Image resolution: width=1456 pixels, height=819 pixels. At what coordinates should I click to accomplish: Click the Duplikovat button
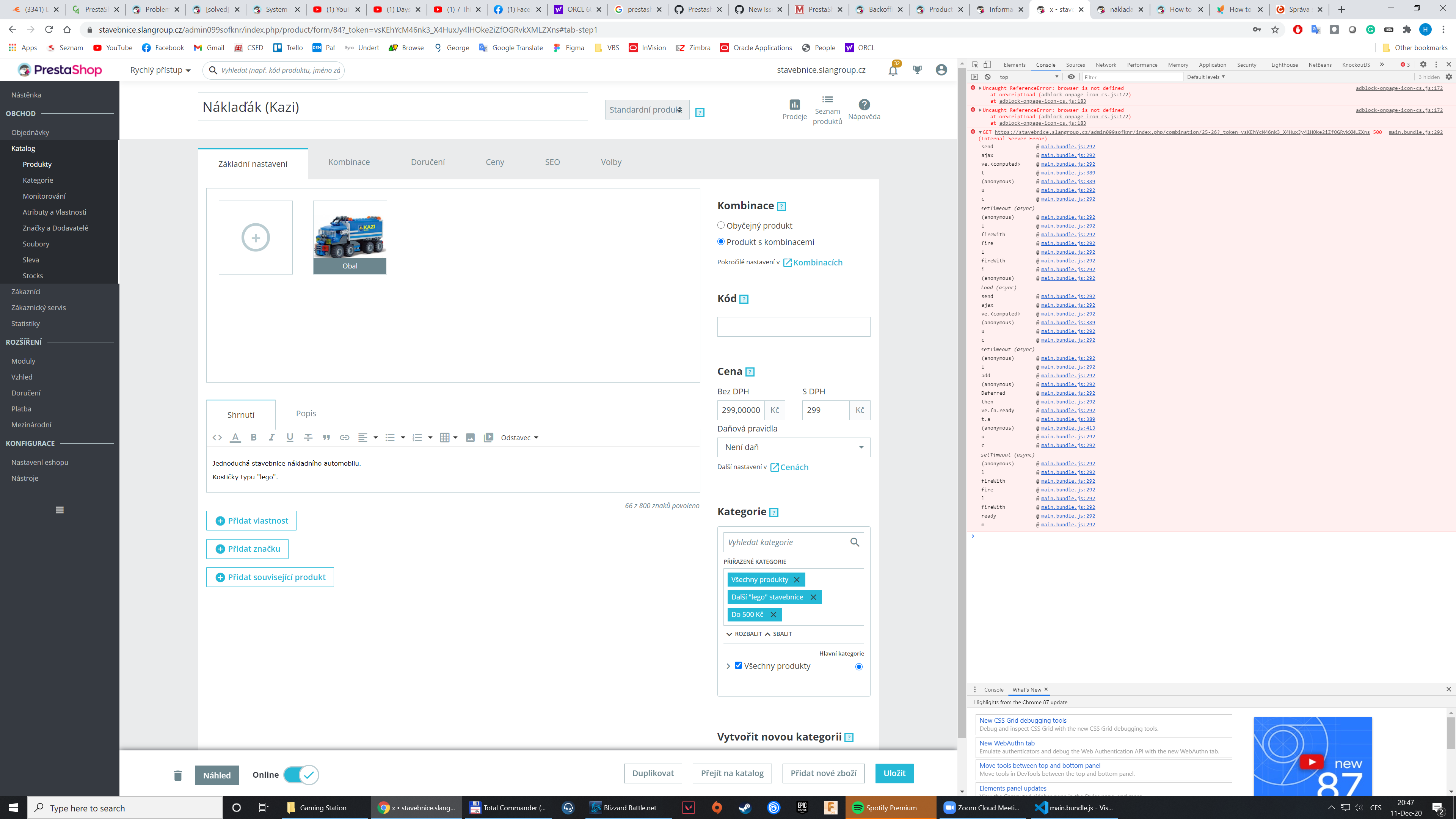click(x=653, y=773)
